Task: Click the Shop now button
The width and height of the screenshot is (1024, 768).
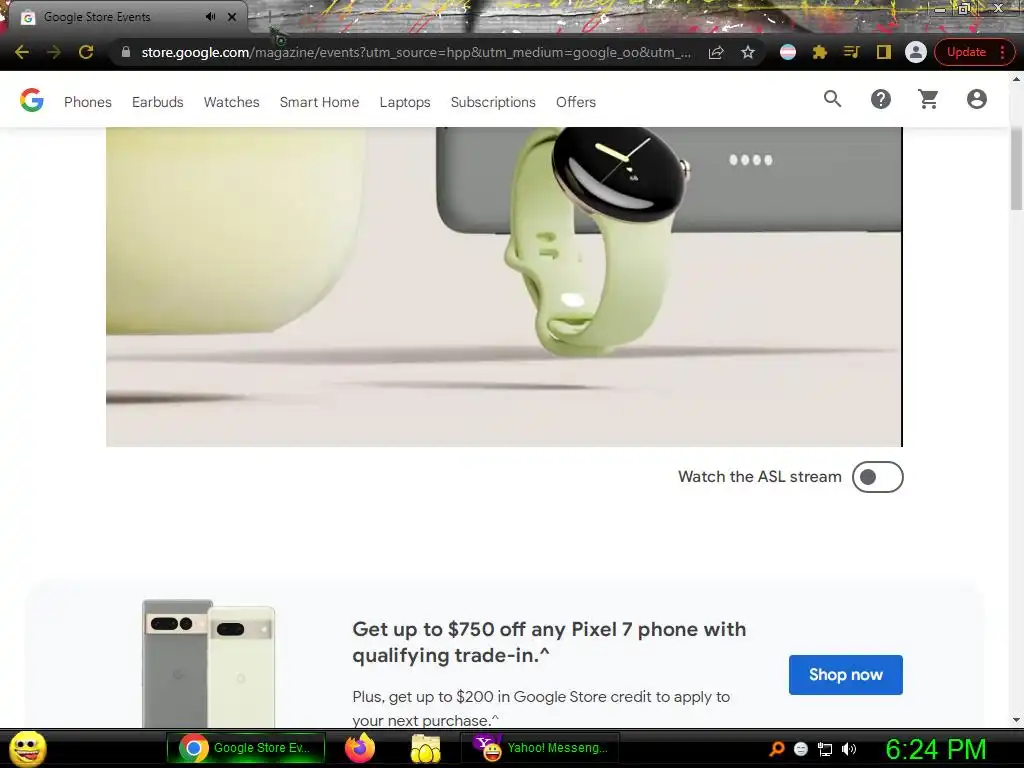Action: click(846, 675)
